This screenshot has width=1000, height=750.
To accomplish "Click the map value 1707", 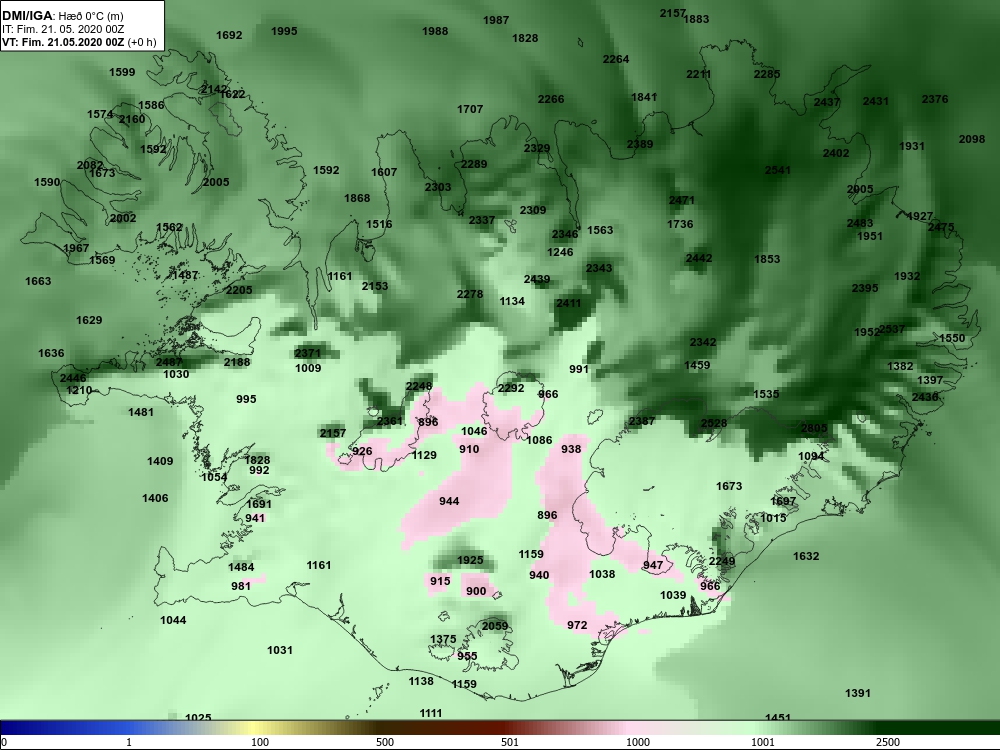I will (x=470, y=109).
